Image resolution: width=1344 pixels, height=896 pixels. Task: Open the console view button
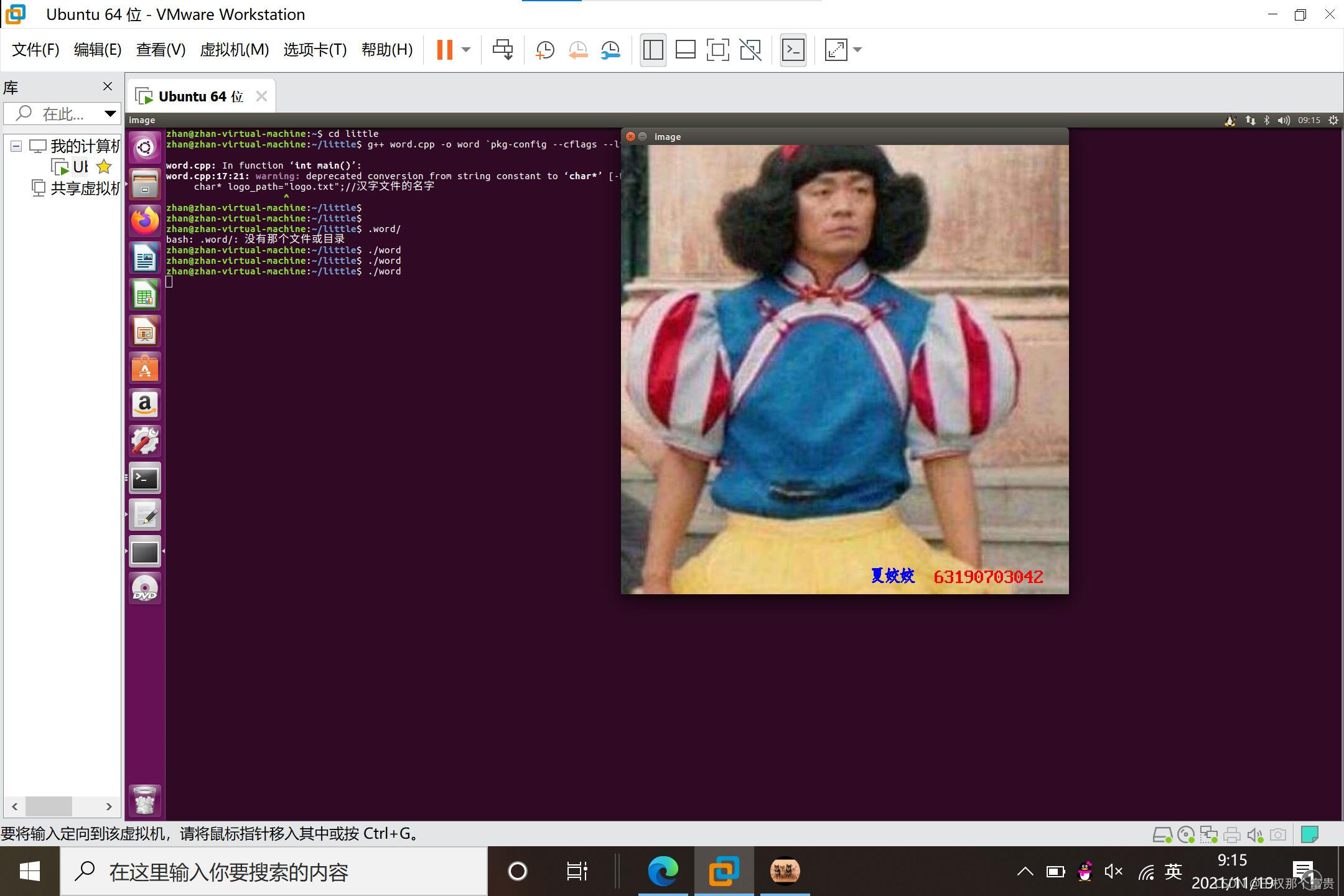pyautogui.click(x=793, y=50)
